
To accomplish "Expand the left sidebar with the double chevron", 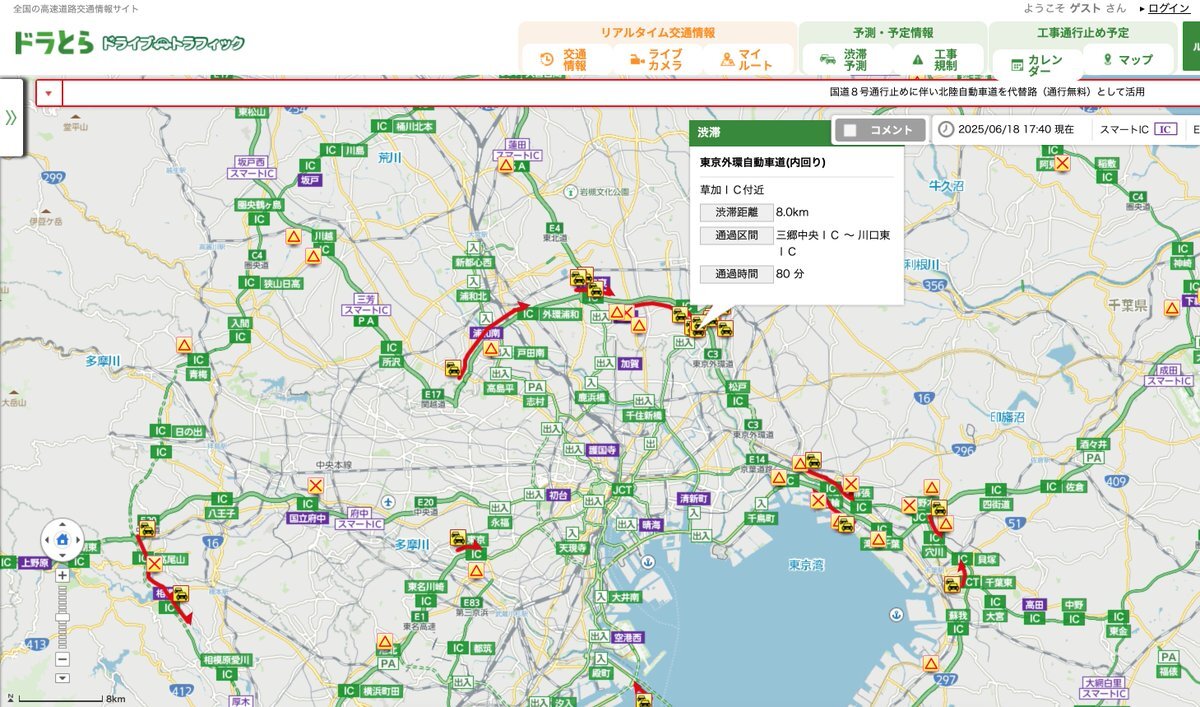I will 11,117.
